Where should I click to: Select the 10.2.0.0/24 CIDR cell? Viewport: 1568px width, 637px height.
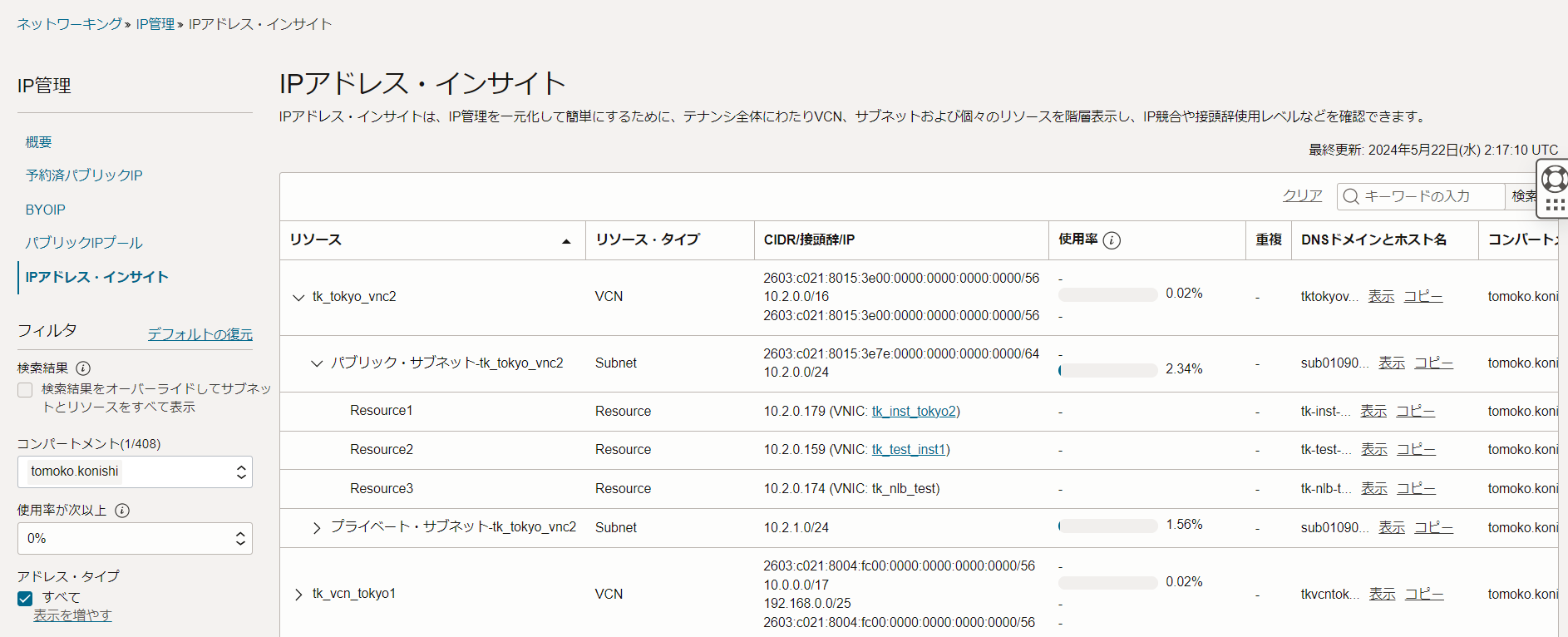pos(796,372)
